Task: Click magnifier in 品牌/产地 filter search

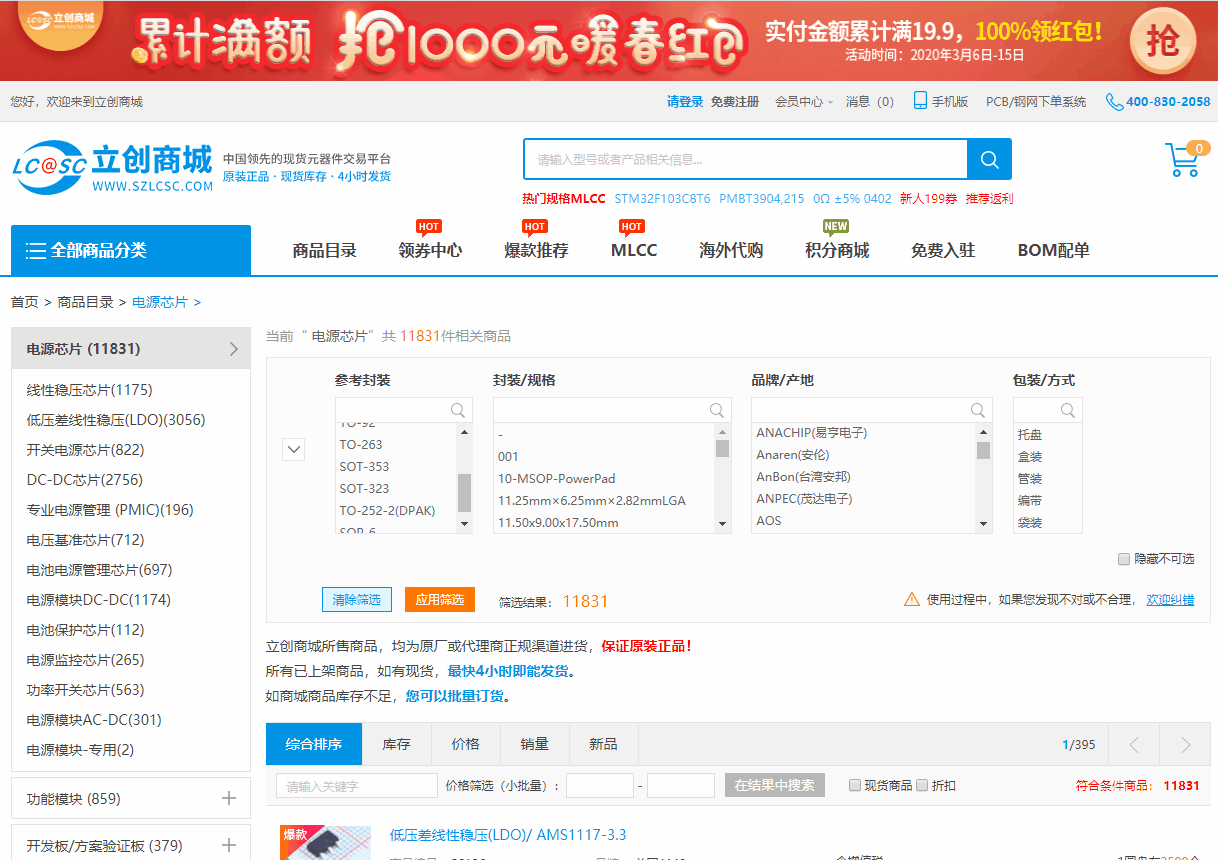Action: point(977,410)
